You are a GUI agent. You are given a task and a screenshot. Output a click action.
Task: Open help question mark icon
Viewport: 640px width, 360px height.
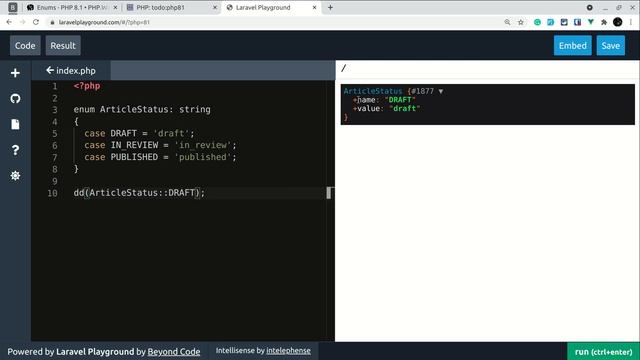[x=15, y=150]
